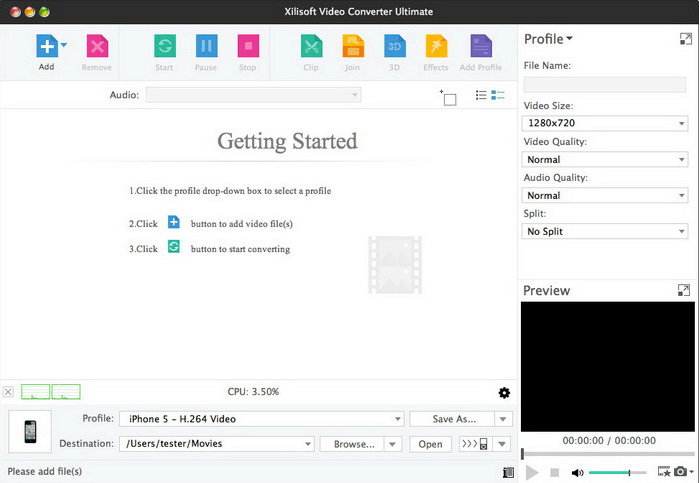Click the iPhone profile thumbnail
This screenshot has width=700, height=483.
(x=30, y=431)
